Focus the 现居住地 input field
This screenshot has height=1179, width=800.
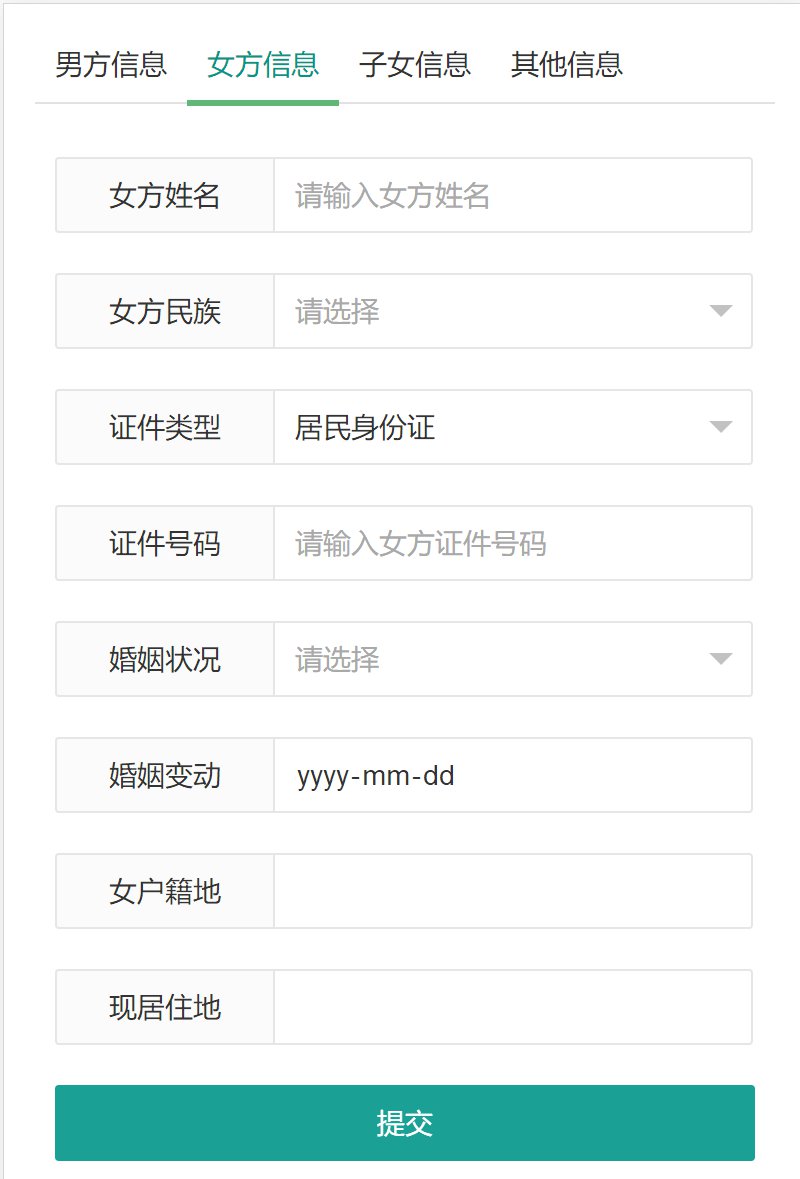tap(512, 1008)
